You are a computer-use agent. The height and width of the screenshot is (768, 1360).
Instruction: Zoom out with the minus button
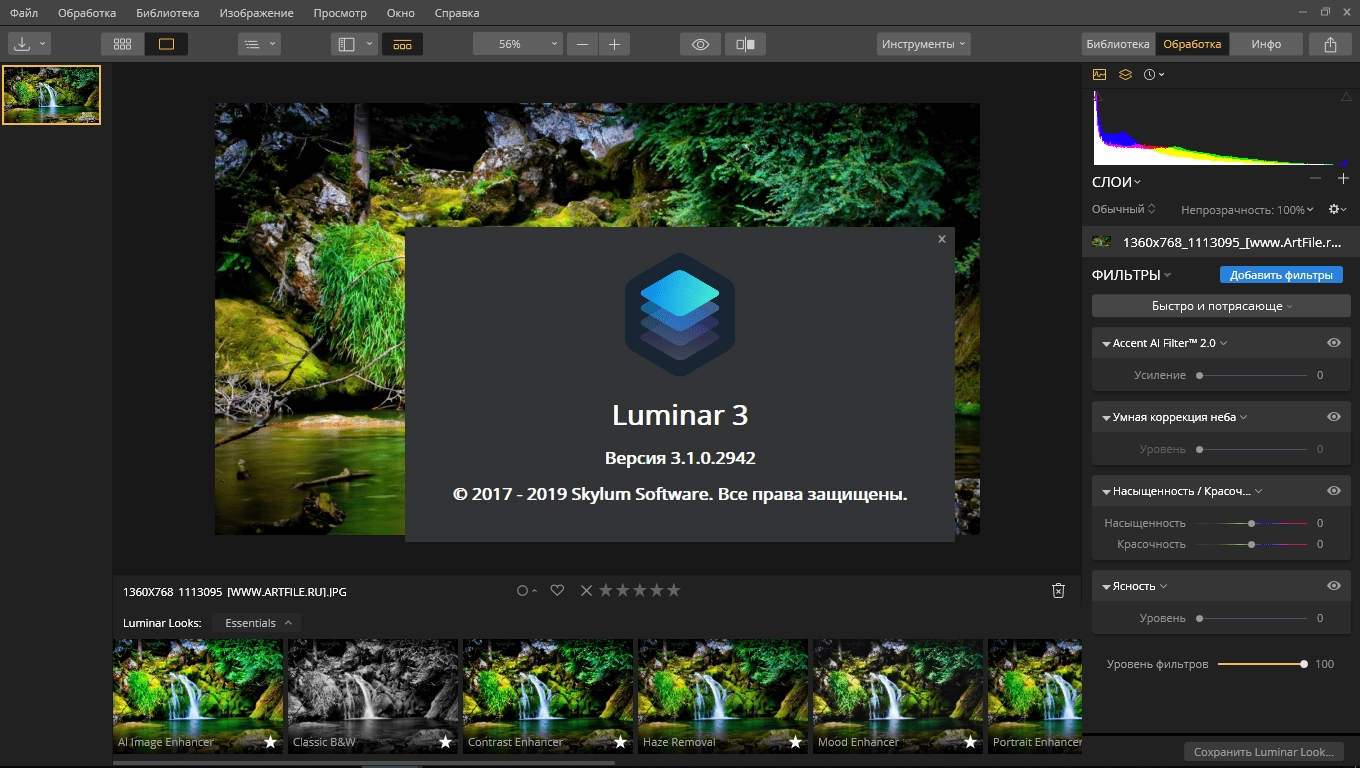point(582,44)
